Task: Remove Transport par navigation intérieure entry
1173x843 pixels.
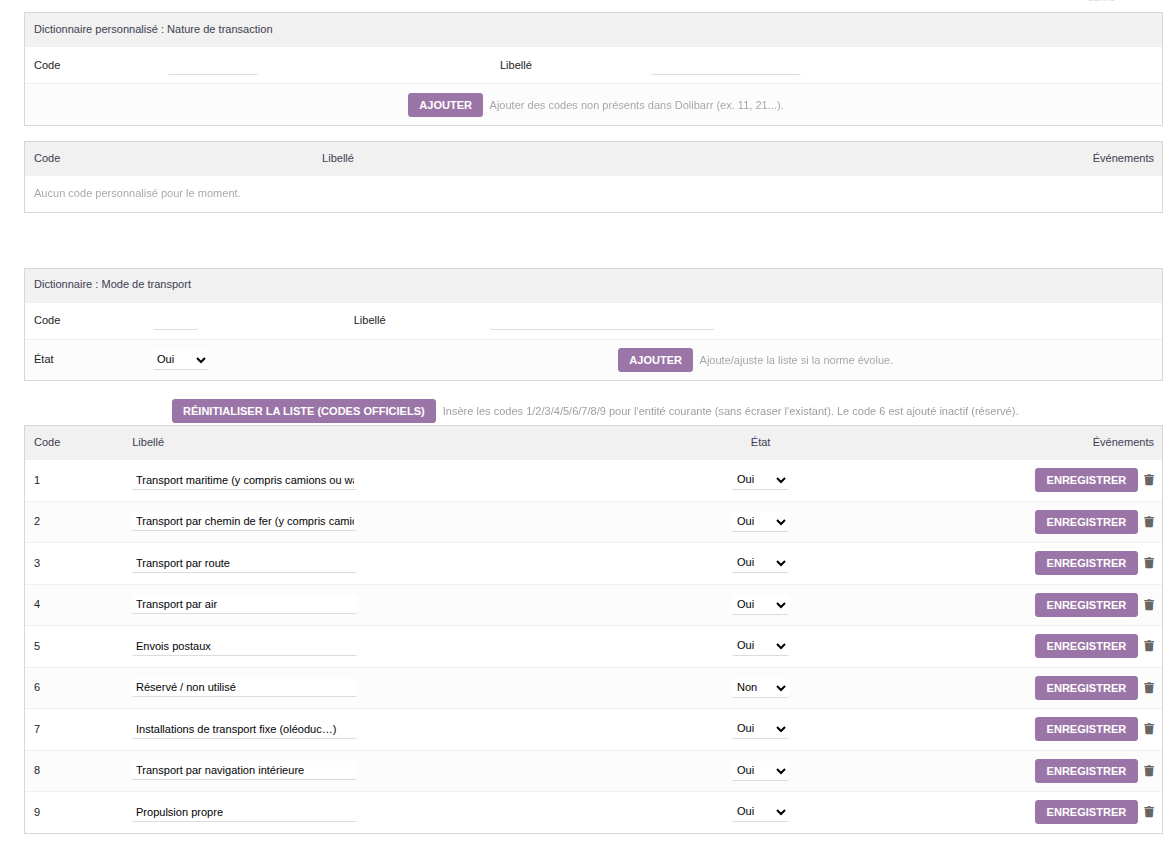Action: (x=1149, y=771)
